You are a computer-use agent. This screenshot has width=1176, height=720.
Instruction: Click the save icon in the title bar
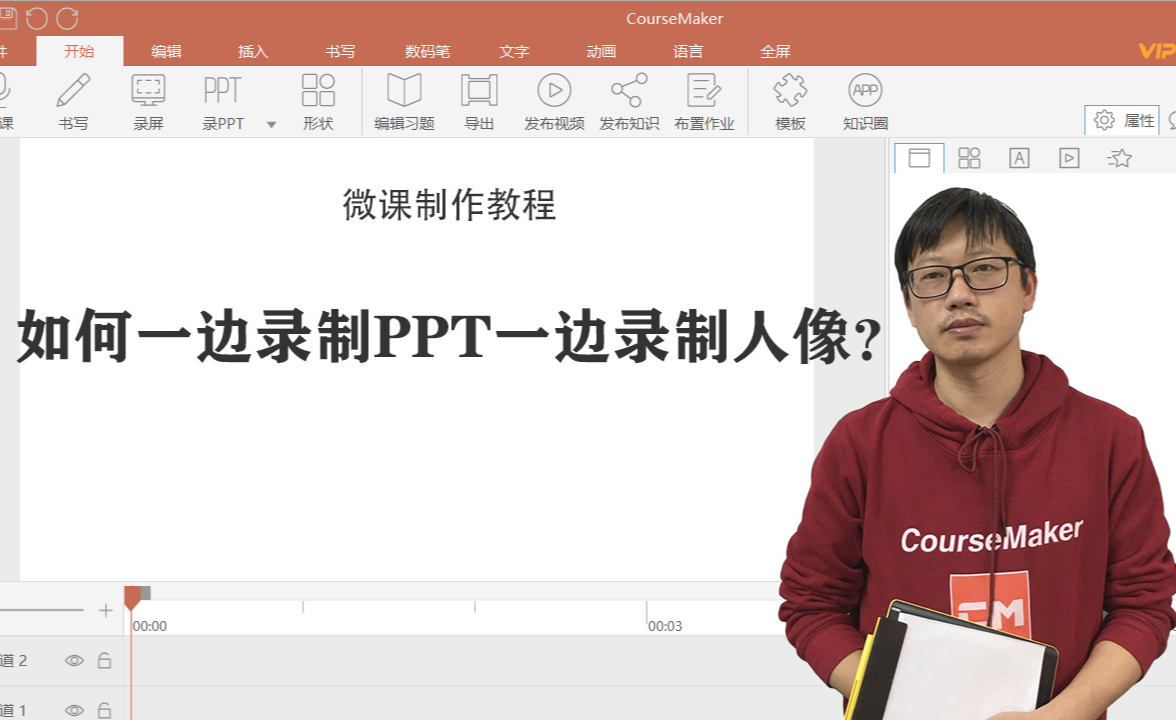pyautogui.click(x=8, y=18)
